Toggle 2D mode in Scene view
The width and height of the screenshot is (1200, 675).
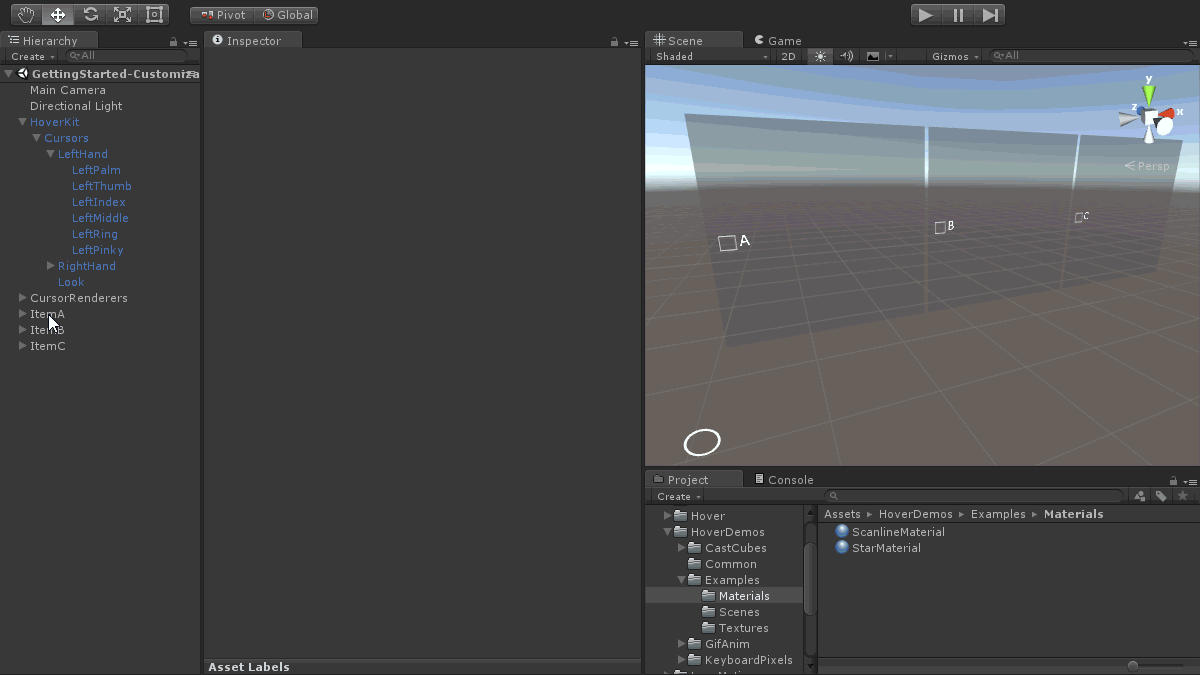(x=788, y=57)
